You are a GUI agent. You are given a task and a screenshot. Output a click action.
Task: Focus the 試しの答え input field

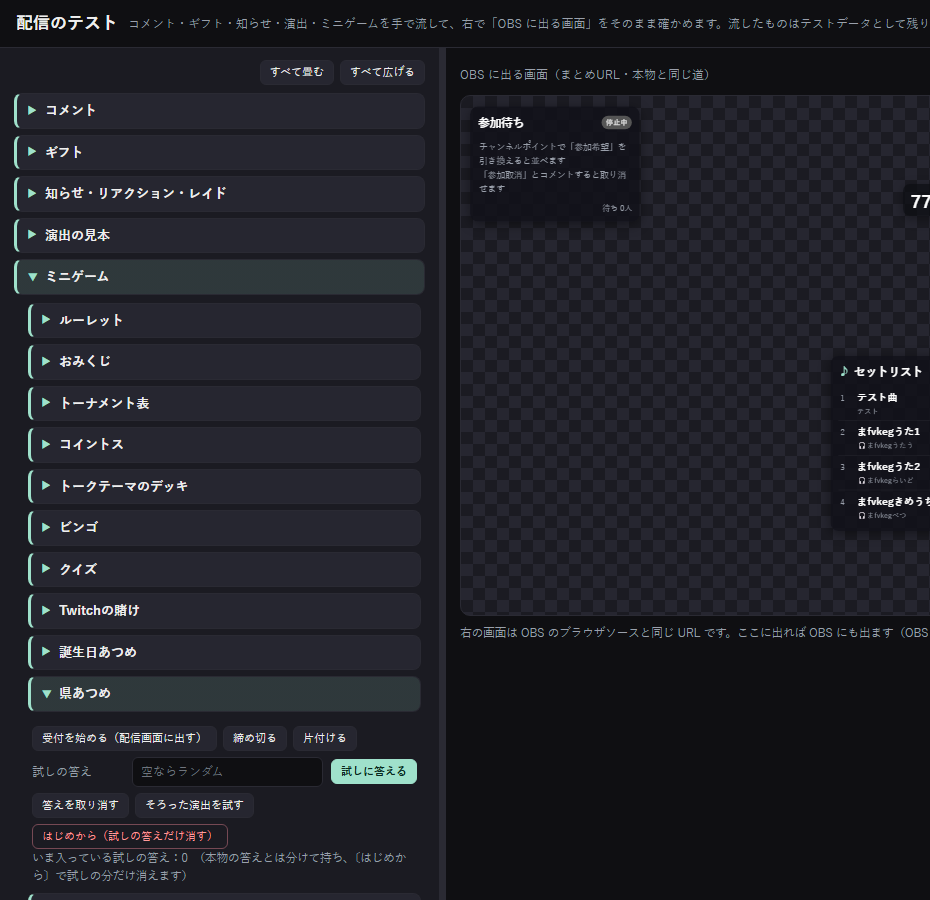click(x=227, y=771)
